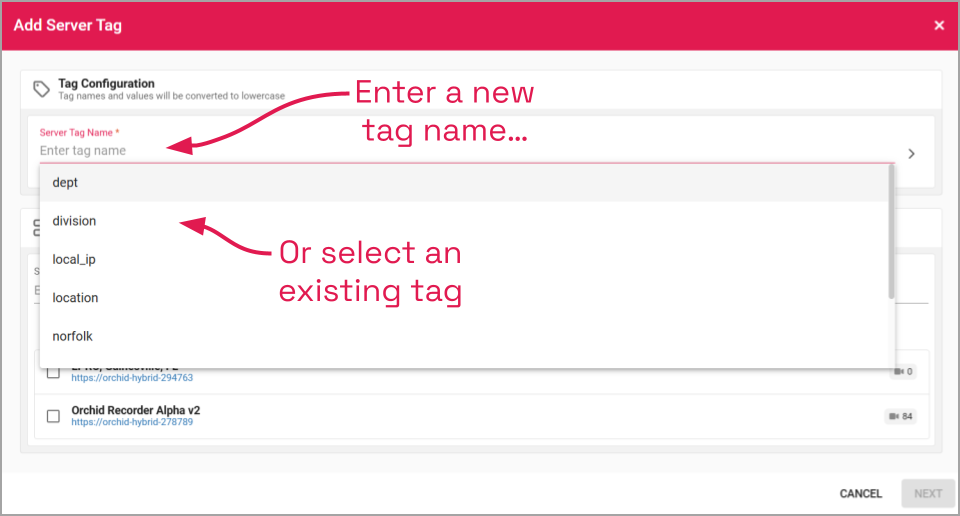Choose the 'norfolk' tag entry
This screenshot has height=516, width=960.
point(72,337)
